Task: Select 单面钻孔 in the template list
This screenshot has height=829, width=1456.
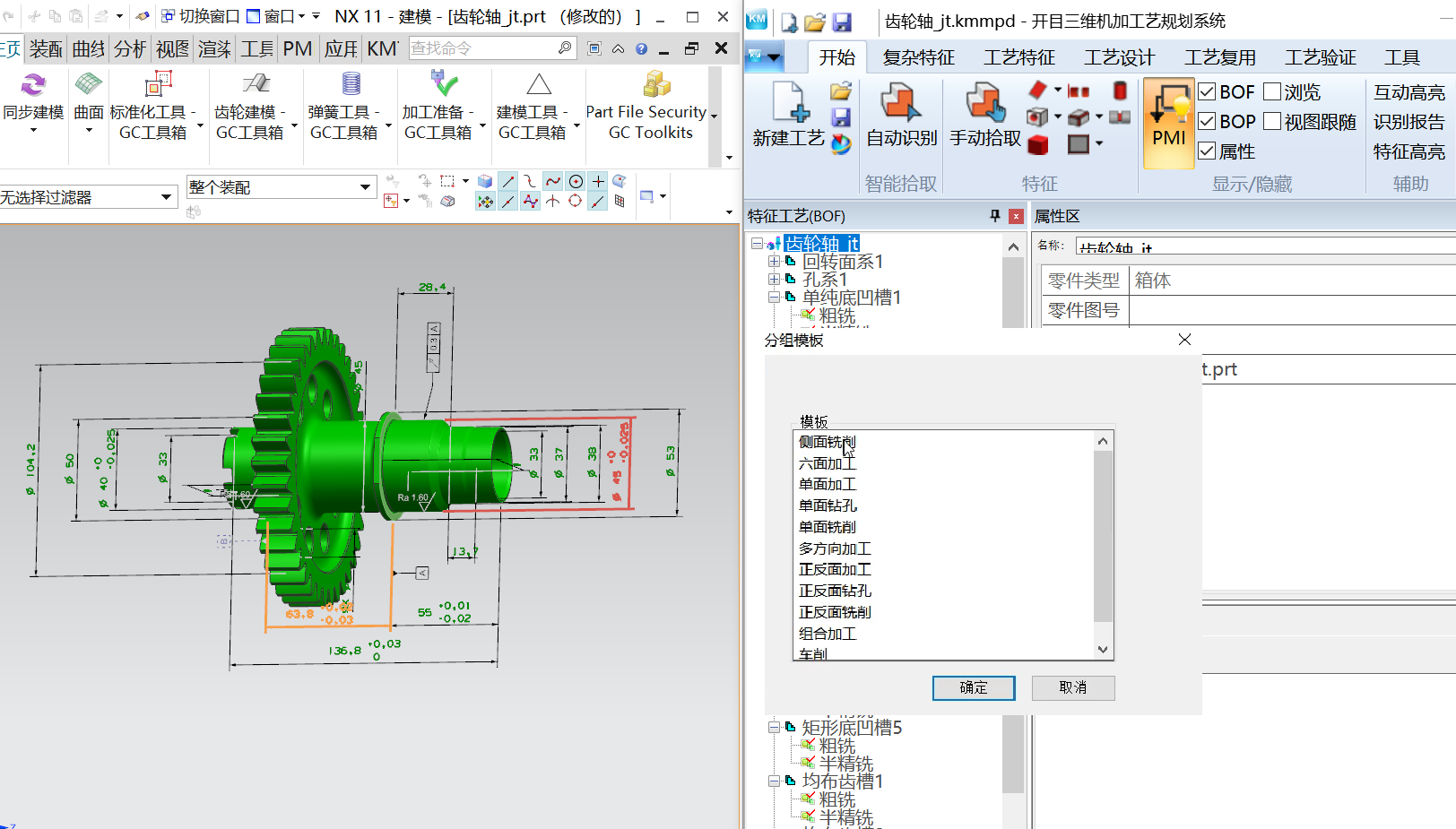Action: coord(828,505)
